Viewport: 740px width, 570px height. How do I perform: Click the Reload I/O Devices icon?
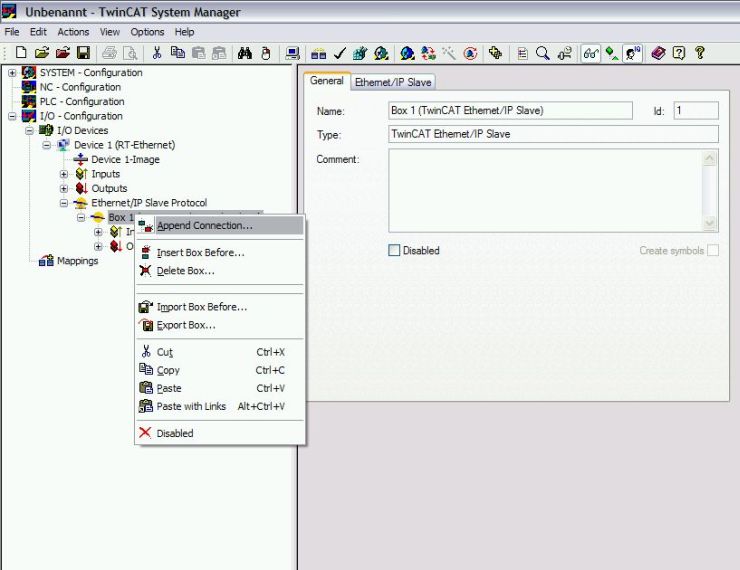click(x=428, y=53)
